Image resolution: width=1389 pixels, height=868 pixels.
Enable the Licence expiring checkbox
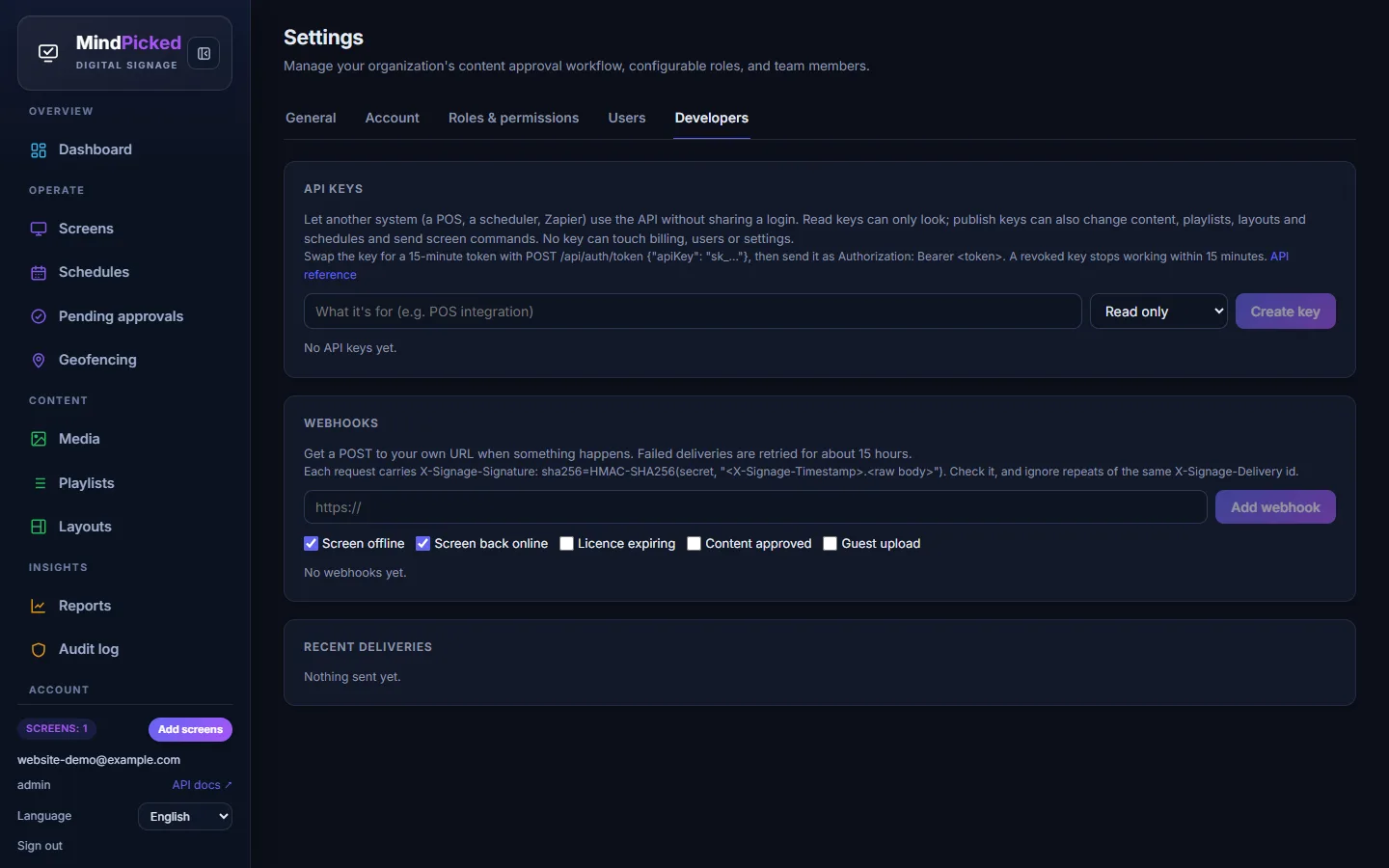(x=566, y=543)
